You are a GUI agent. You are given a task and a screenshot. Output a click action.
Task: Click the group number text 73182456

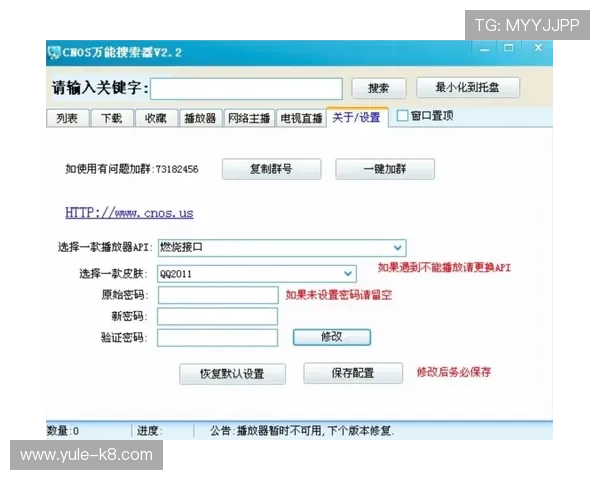pyautogui.click(x=177, y=169)
